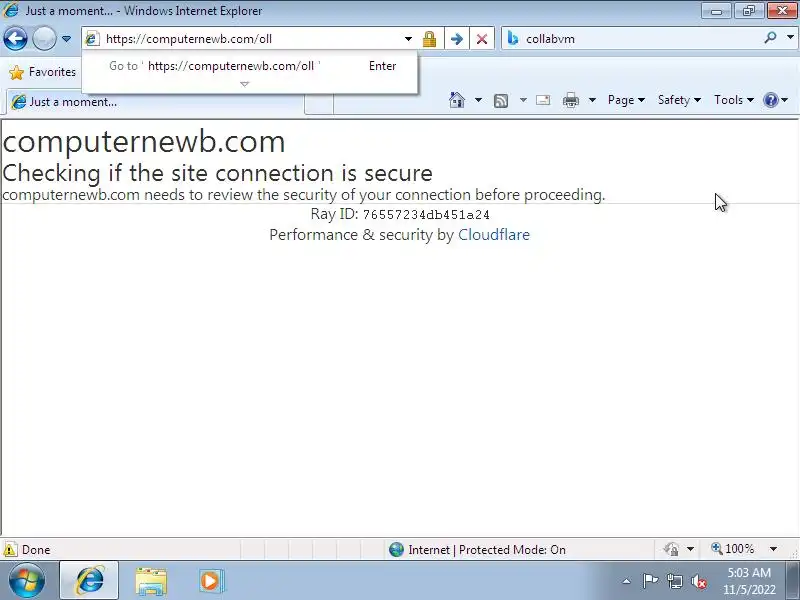800x600 pixels.
Task: Click the Print icon
Action: [x=570, y=100]
